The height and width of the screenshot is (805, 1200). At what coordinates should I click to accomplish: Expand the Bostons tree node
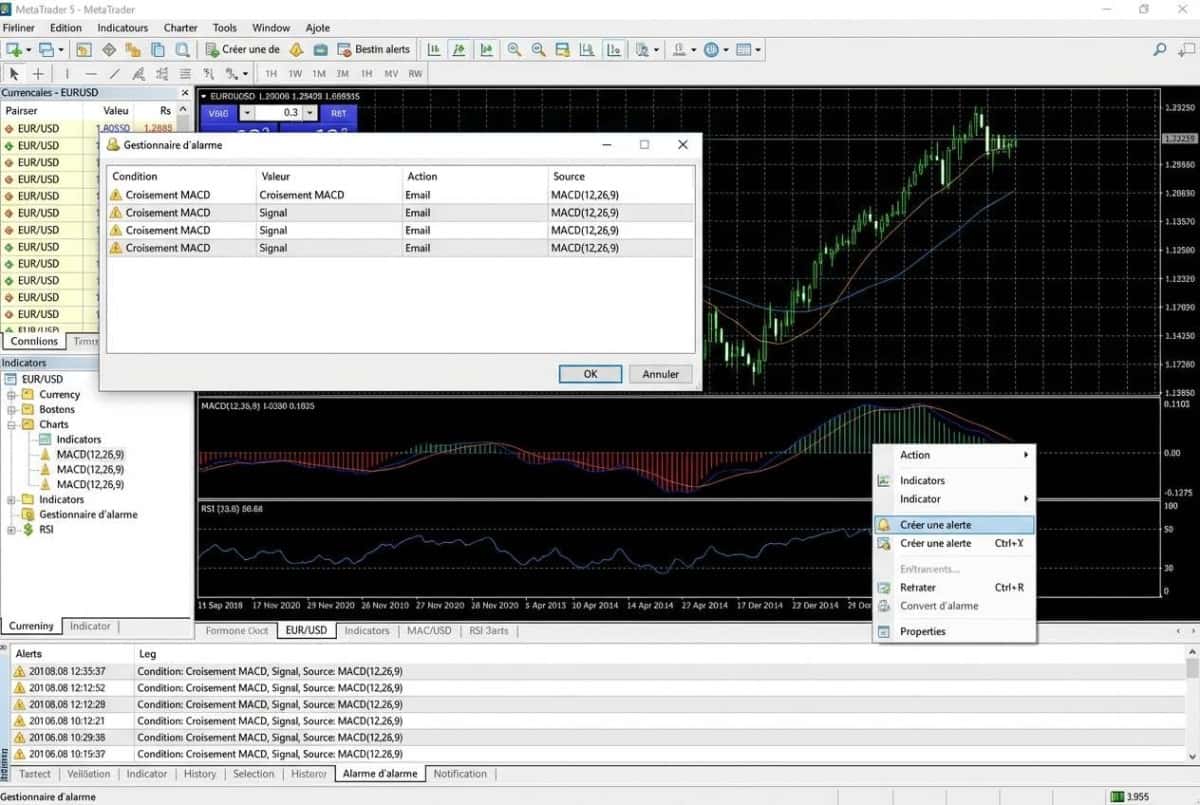(x=11, y=410)
